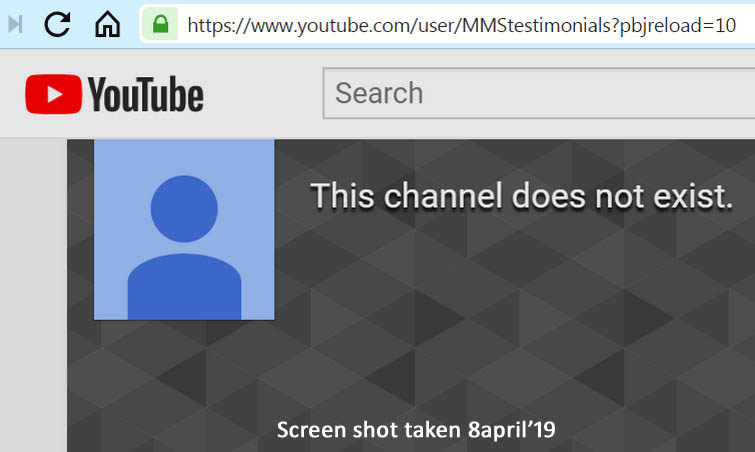
Task: Click the avatar's shoulders silhouette
Action: 184,286
